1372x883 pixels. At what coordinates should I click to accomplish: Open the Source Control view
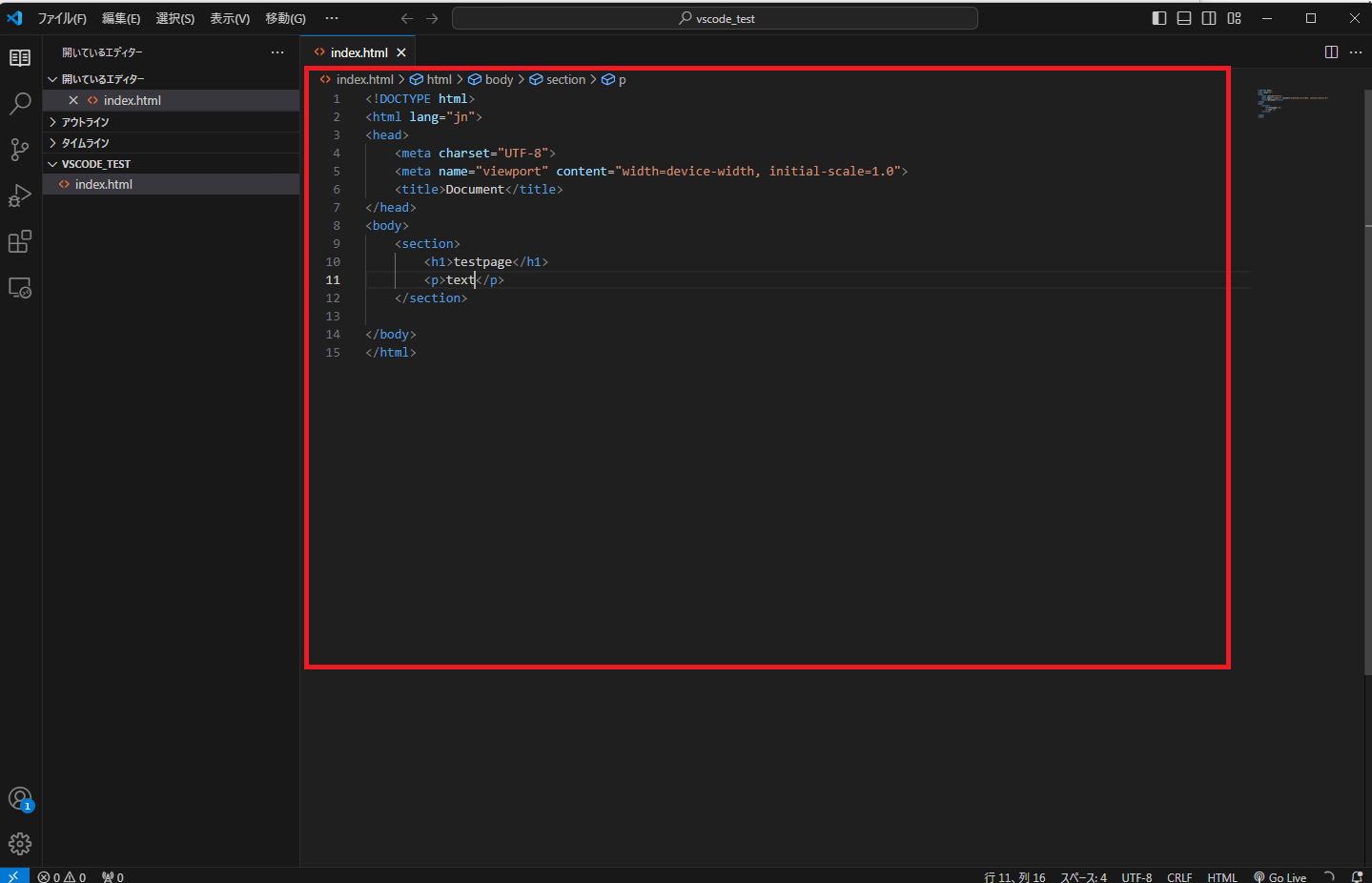[20, 150]
